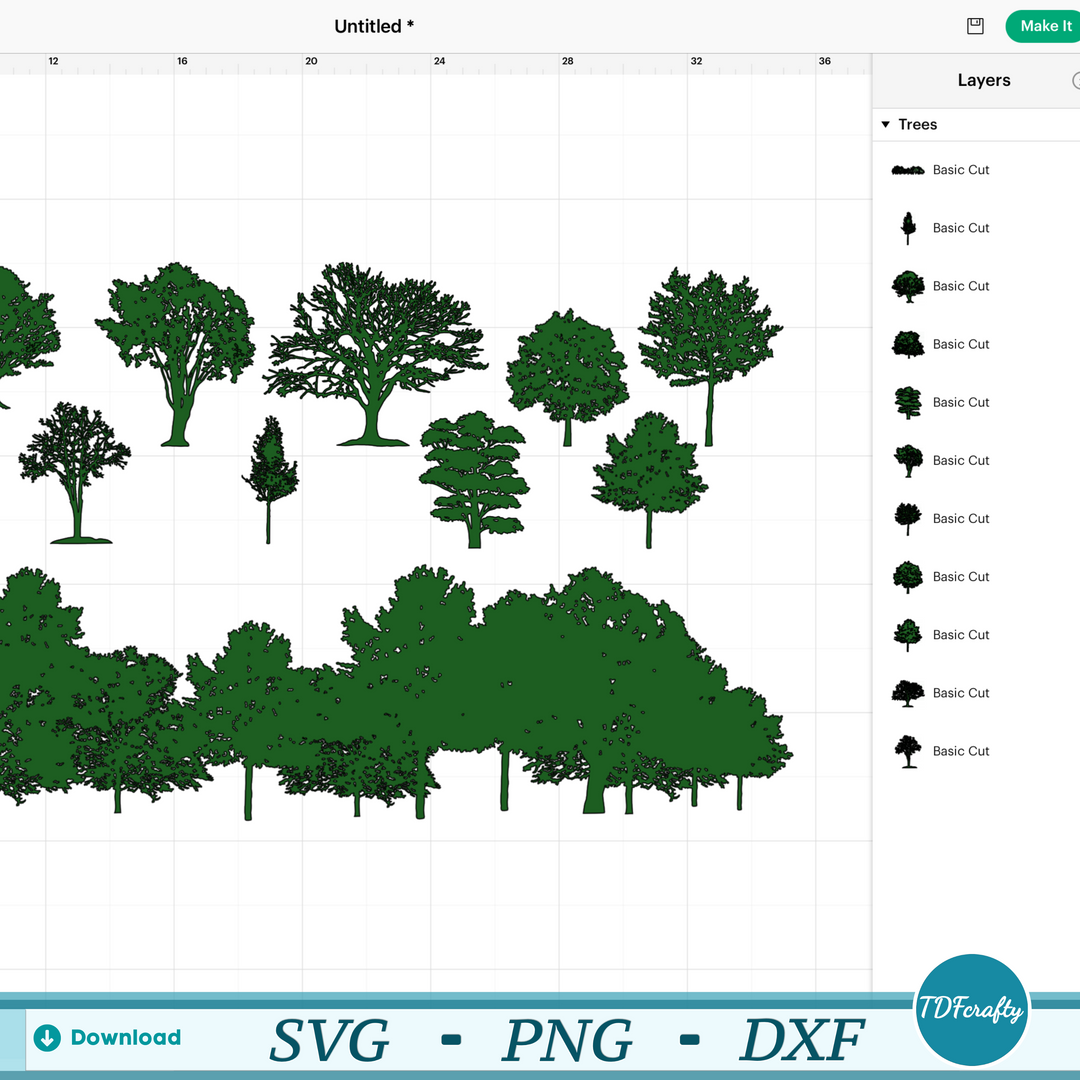The image size is (1080, 1080).
Task: Open the info icon beside the Layers heading
Action: (x=1077, y=80)
